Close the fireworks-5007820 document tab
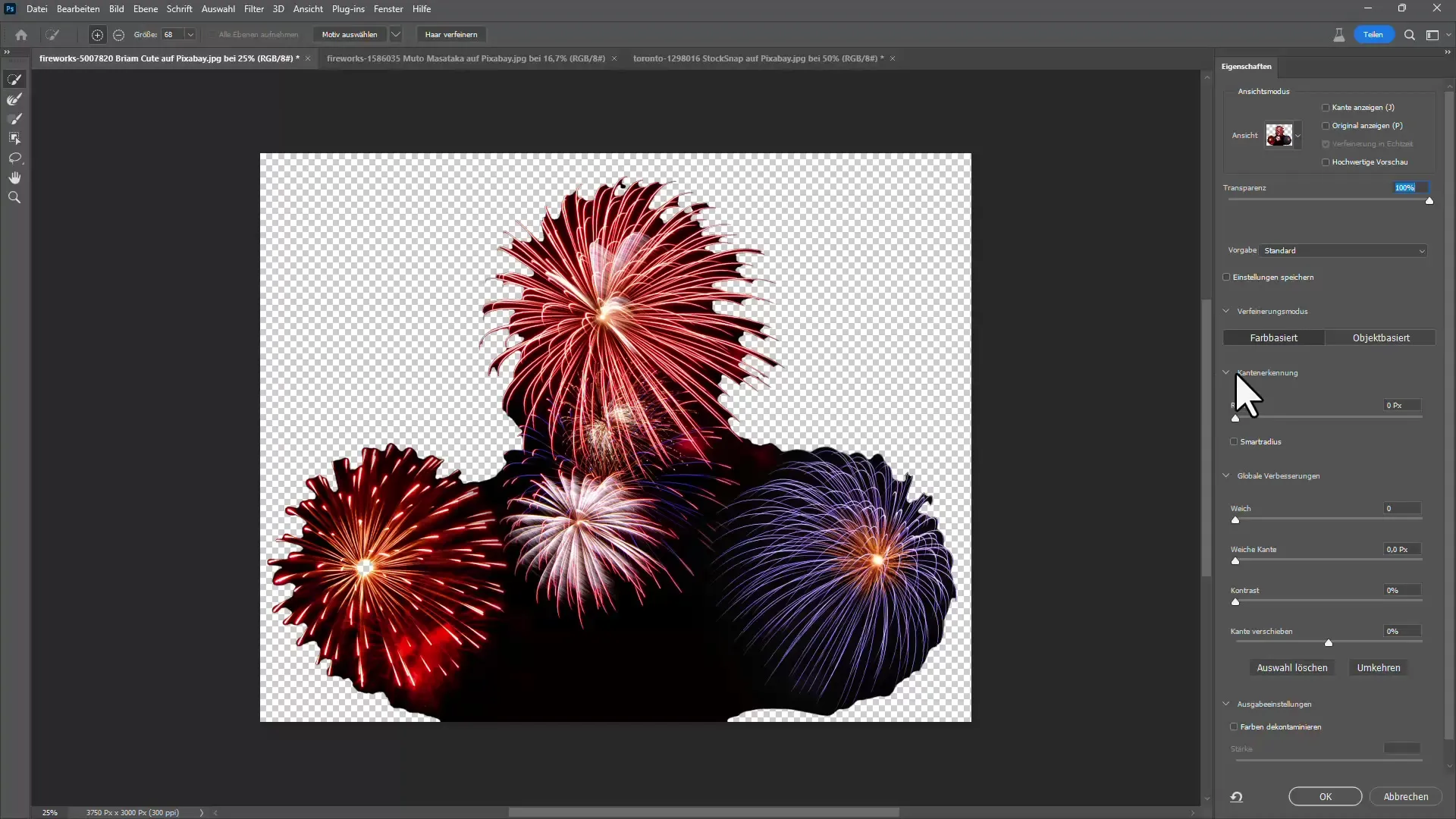Screen dimensions: 1456x819 pos(308,58)
